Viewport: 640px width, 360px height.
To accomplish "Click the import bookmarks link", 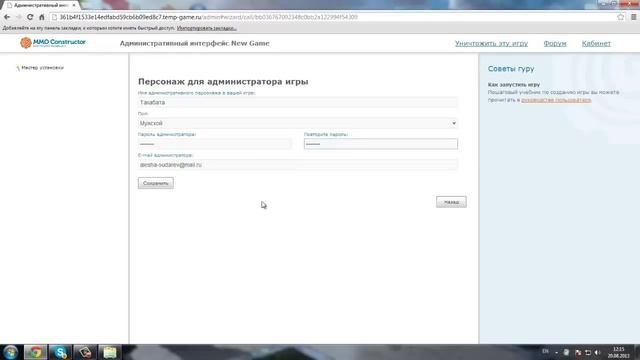I will (207, 28).
